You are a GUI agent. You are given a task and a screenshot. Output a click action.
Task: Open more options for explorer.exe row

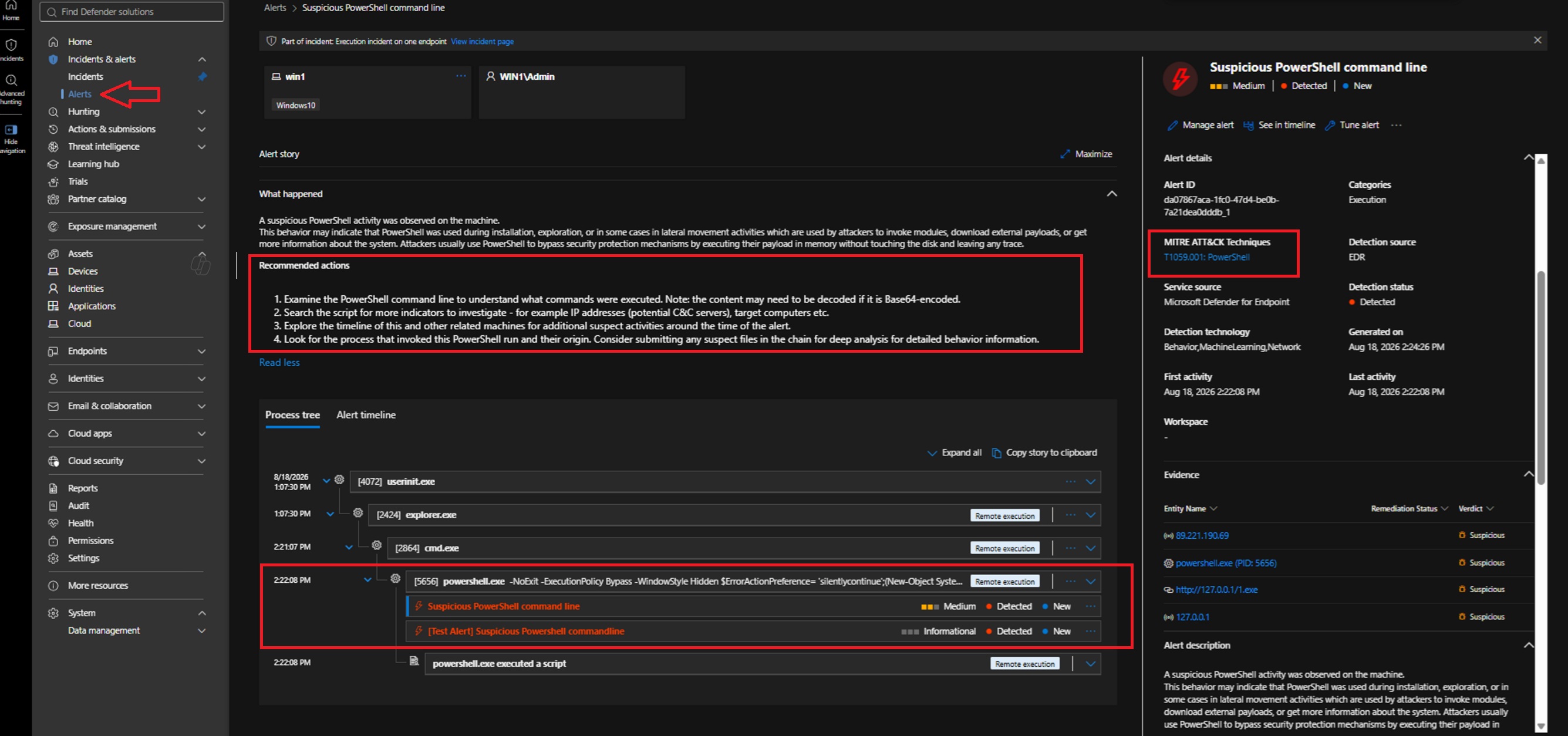pos(1070,515)
